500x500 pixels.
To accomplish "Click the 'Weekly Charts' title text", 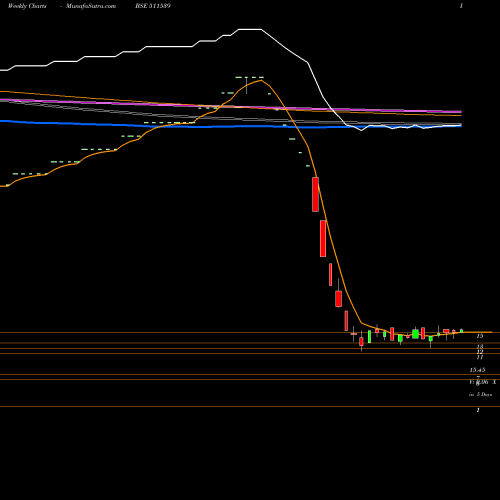I will tap(27, 6).
